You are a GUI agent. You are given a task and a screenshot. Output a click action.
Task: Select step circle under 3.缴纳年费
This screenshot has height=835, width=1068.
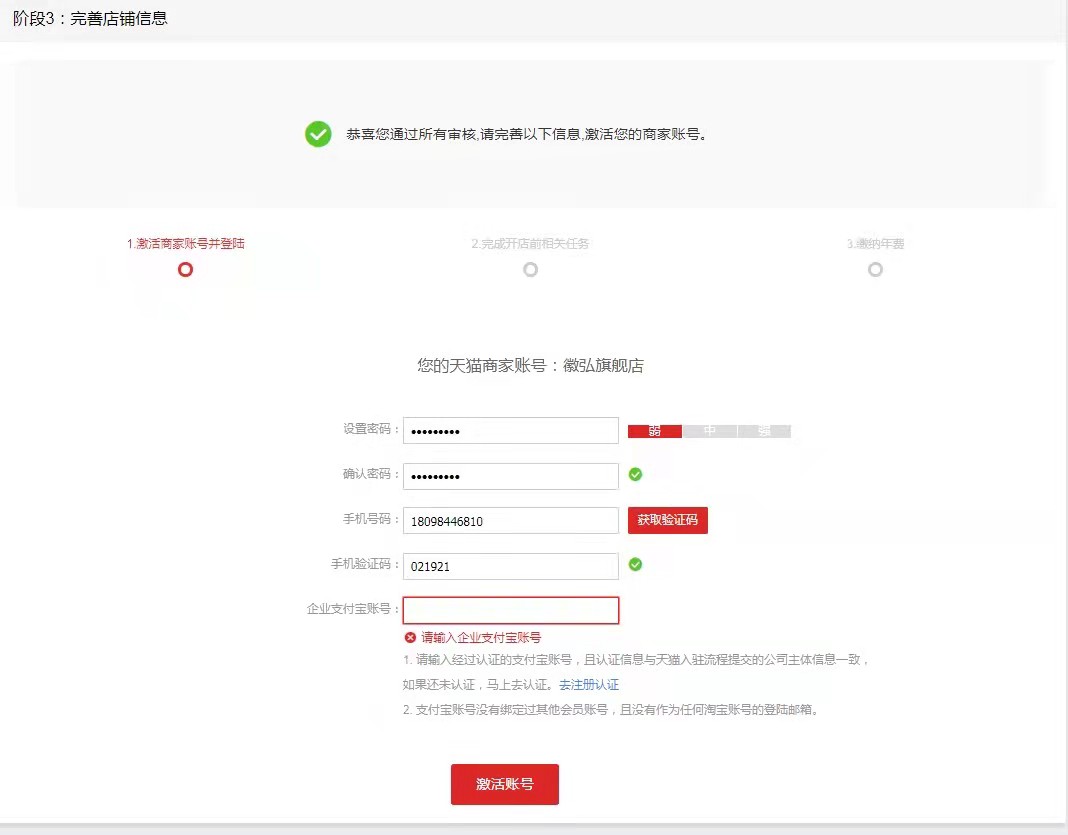click(875, 270)
